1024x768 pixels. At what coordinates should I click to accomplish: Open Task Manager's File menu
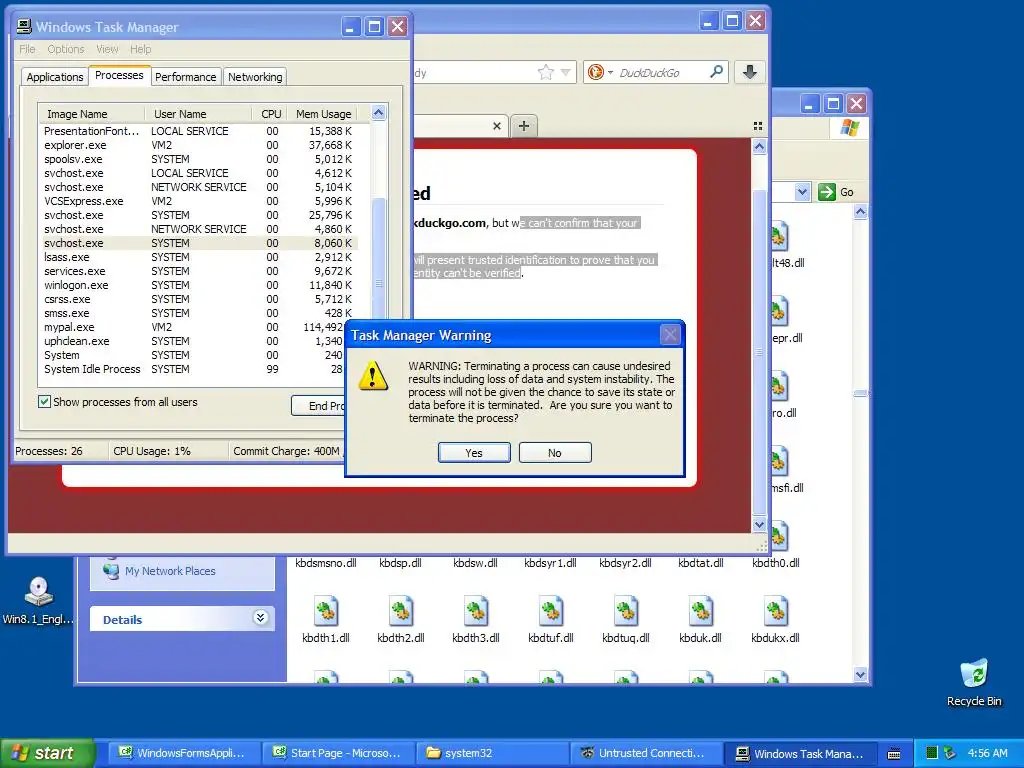click(27, 49)
